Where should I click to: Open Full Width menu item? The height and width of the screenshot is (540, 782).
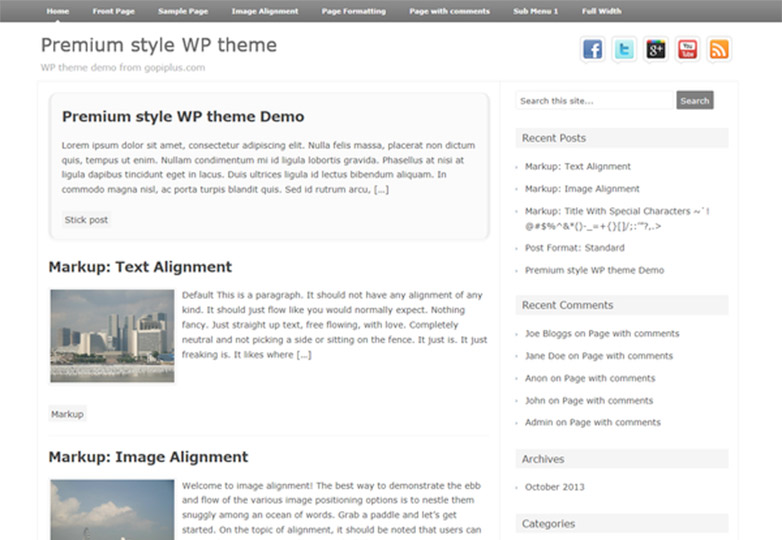(601, 11)
